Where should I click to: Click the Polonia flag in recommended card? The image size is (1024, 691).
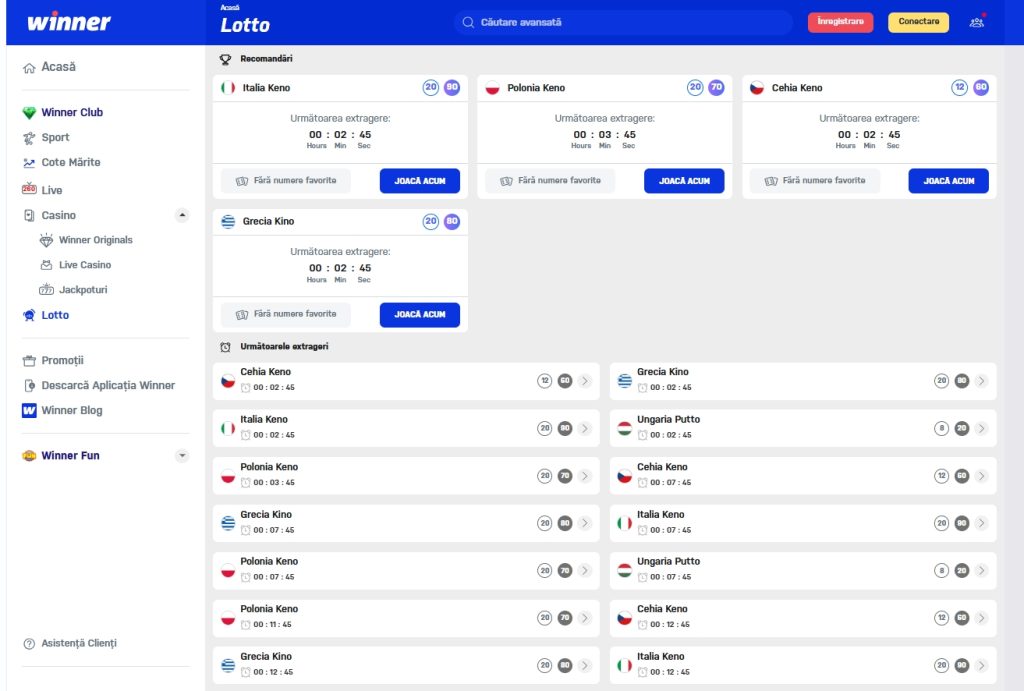492,88
